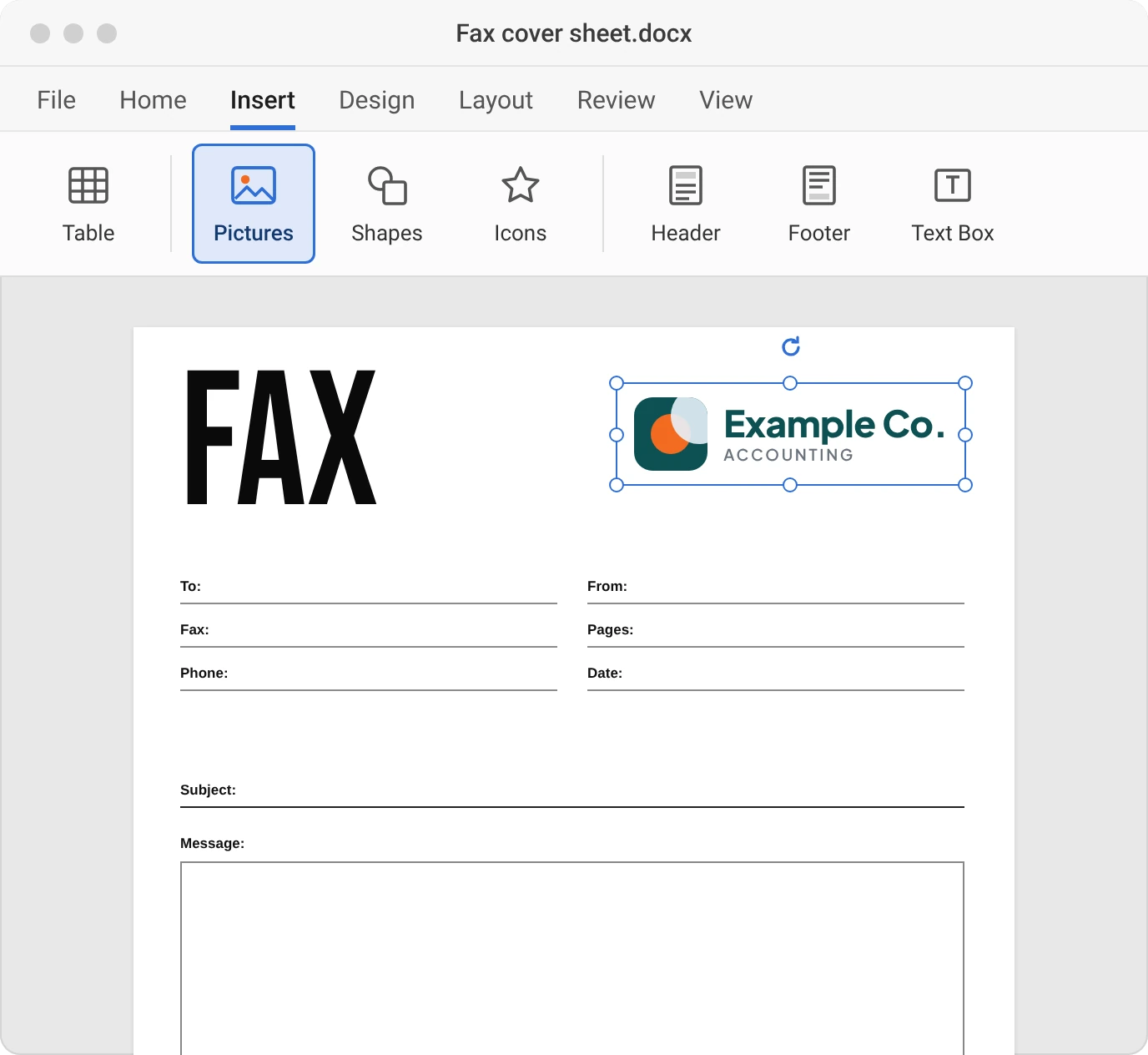Go to the Design tab
This screenshot has width=1148, height=1055.
tap(377, 100)
